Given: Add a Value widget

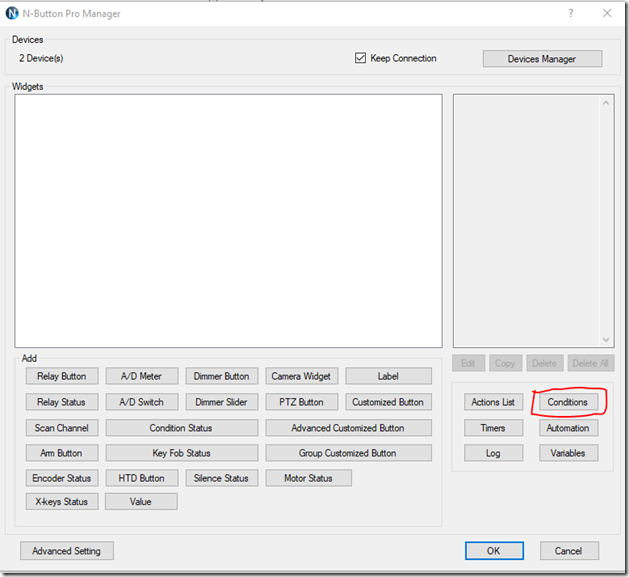Looking at the screenshot, I should coord(141,502).
